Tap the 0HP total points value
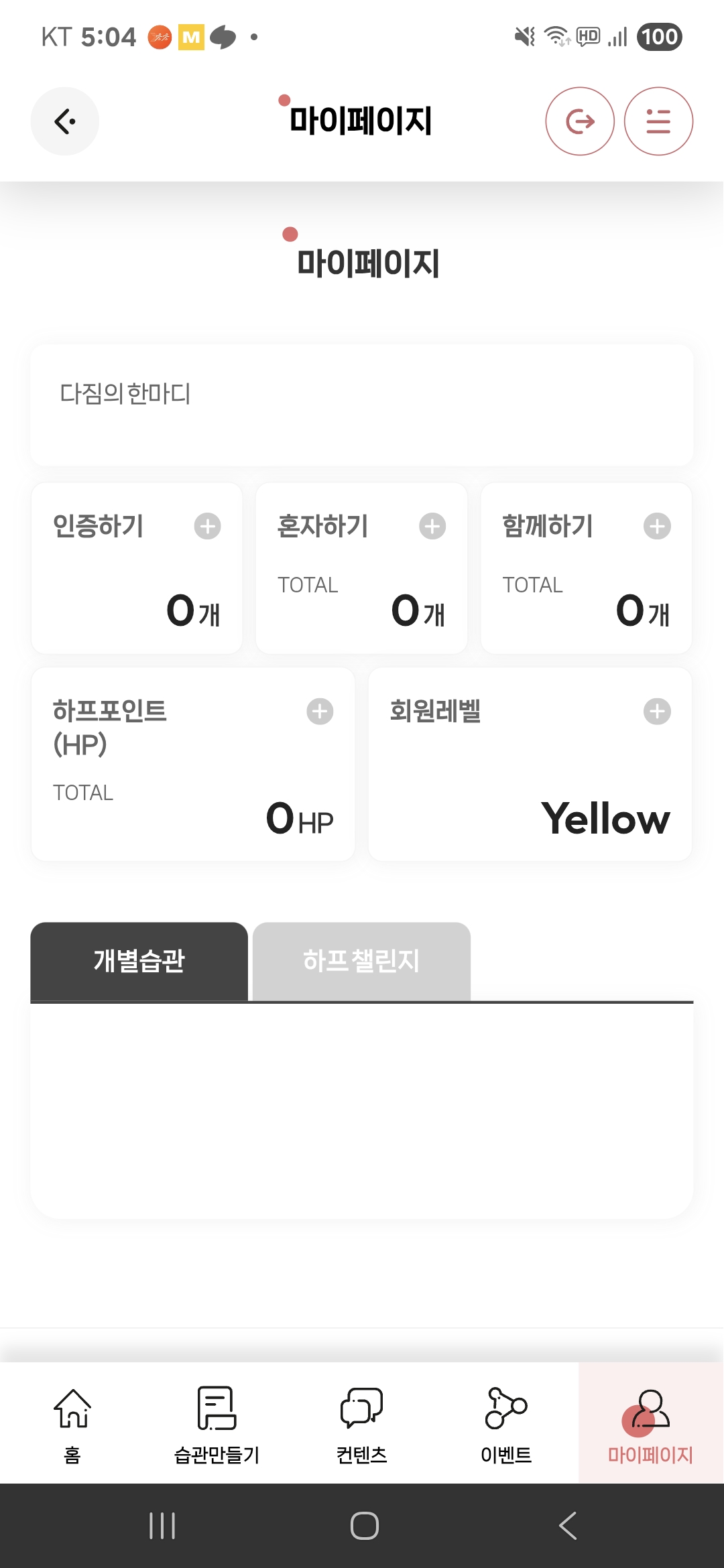Viewport: 724px width, 1568px height. [x=300, y=818]
